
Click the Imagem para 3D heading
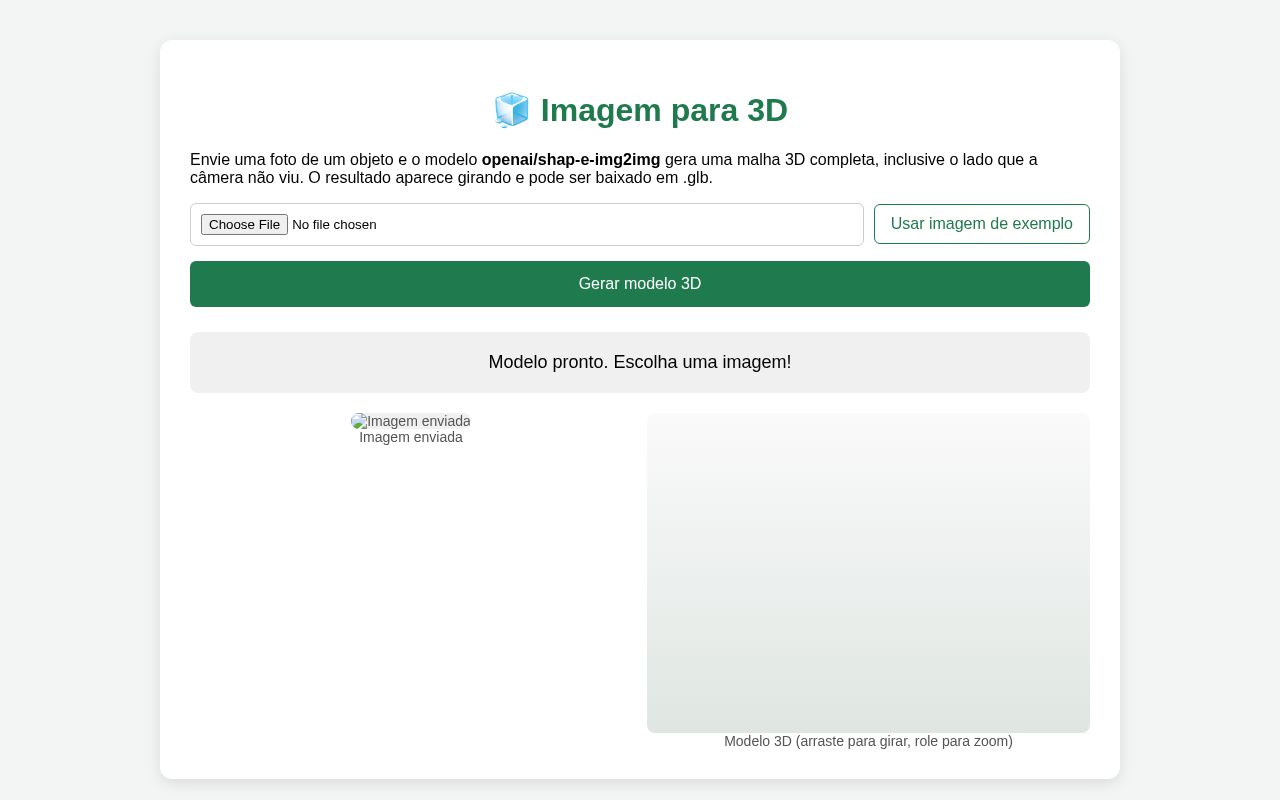tap(640, 110)
